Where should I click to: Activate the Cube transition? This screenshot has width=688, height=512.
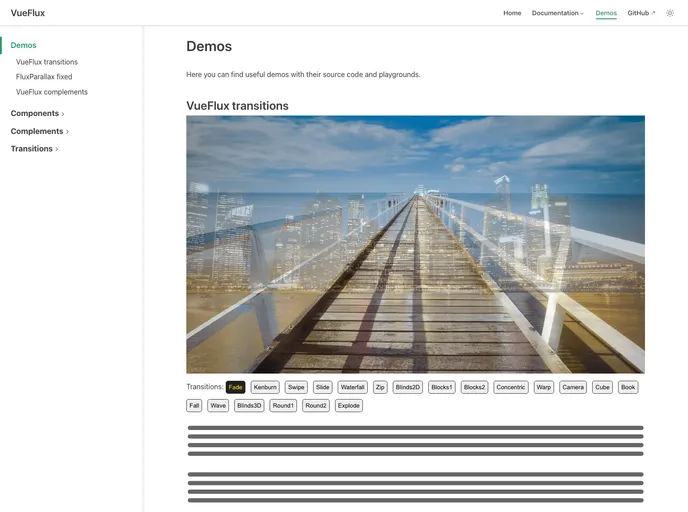[x=602, y=387]
